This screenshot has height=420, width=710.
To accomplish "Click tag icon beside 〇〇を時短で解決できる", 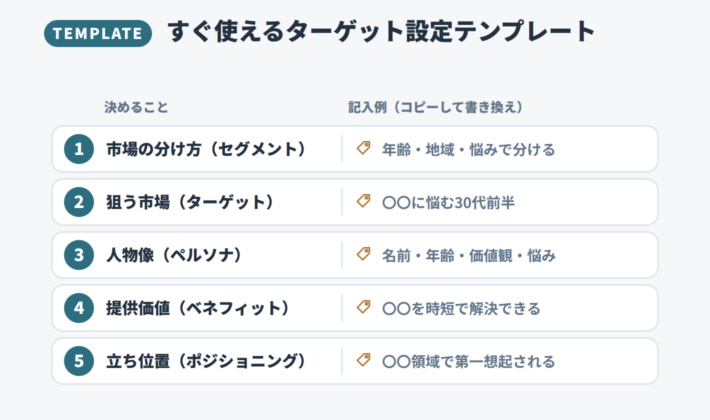I will pyautogui.click(x=363, y=307).
